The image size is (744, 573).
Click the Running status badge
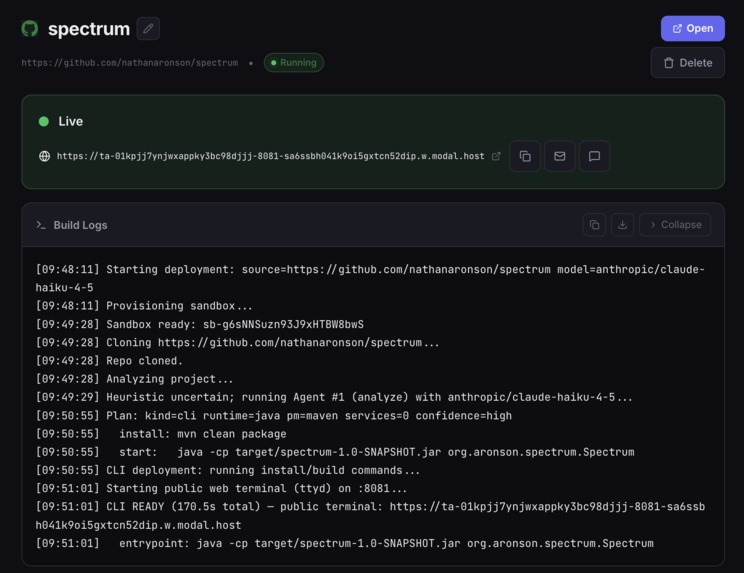294,63
